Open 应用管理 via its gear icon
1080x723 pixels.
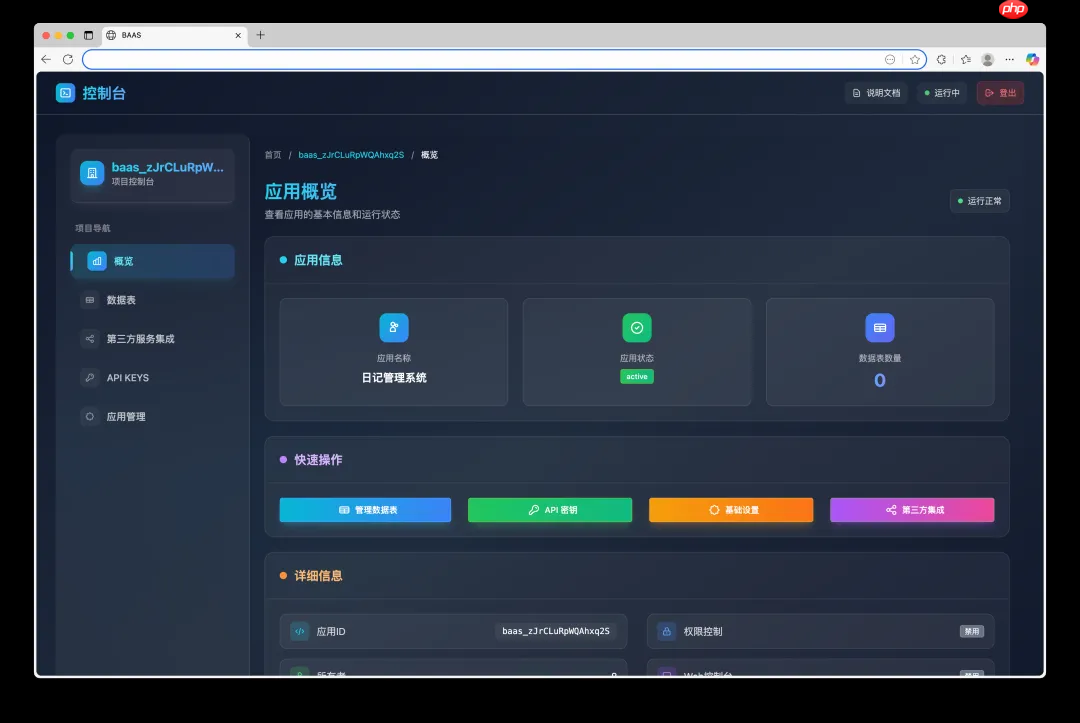[88, 417]
